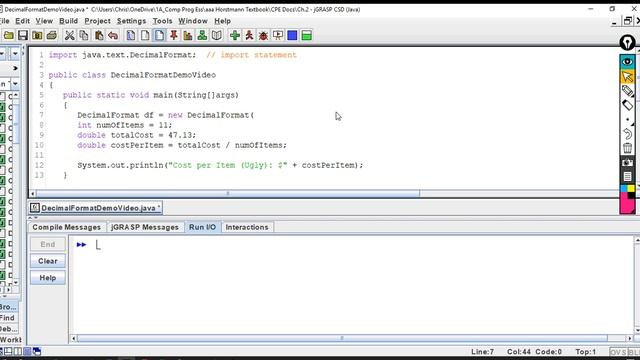Screen dimensions: 640x360
Task: Select the Run I/O tab
Action: pyautogui.click(x=202, y=227)
